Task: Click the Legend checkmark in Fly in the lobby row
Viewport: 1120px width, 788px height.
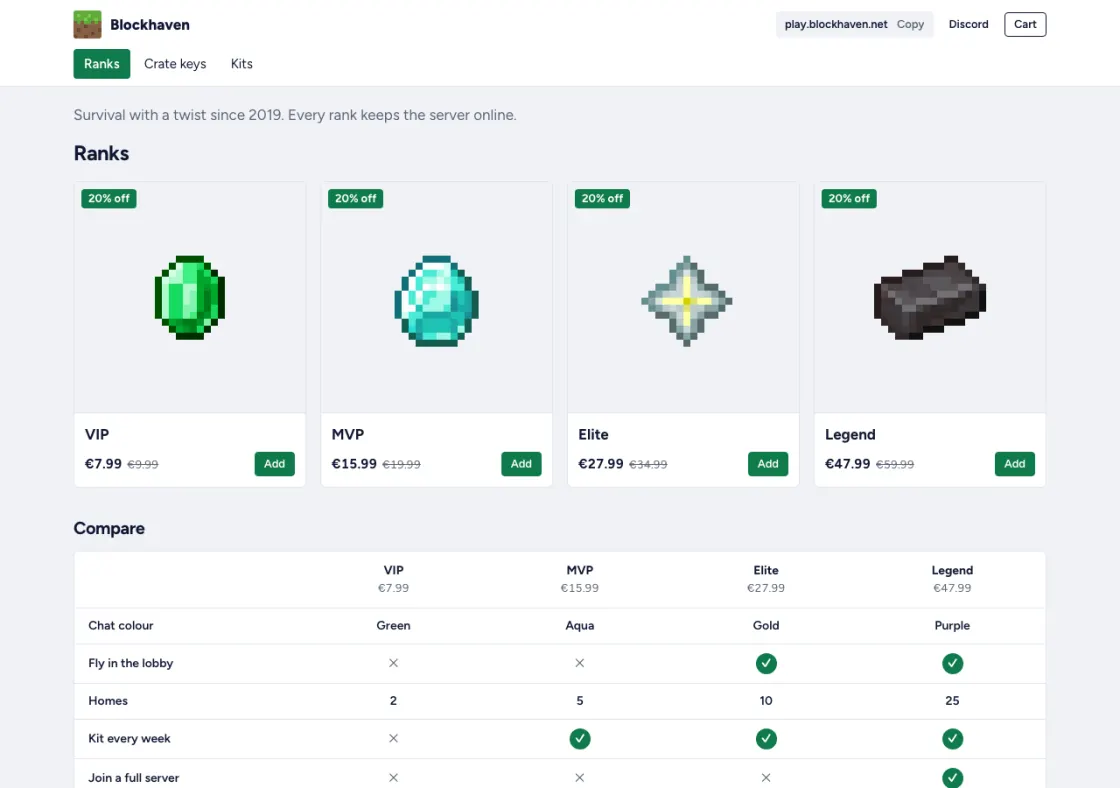Action: tap(952, 663)
